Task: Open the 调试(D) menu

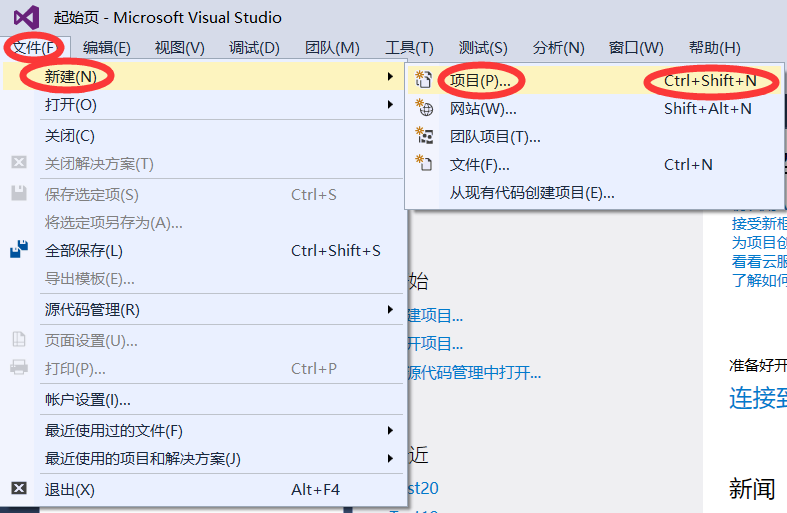Action: click(x=254, y=48)
